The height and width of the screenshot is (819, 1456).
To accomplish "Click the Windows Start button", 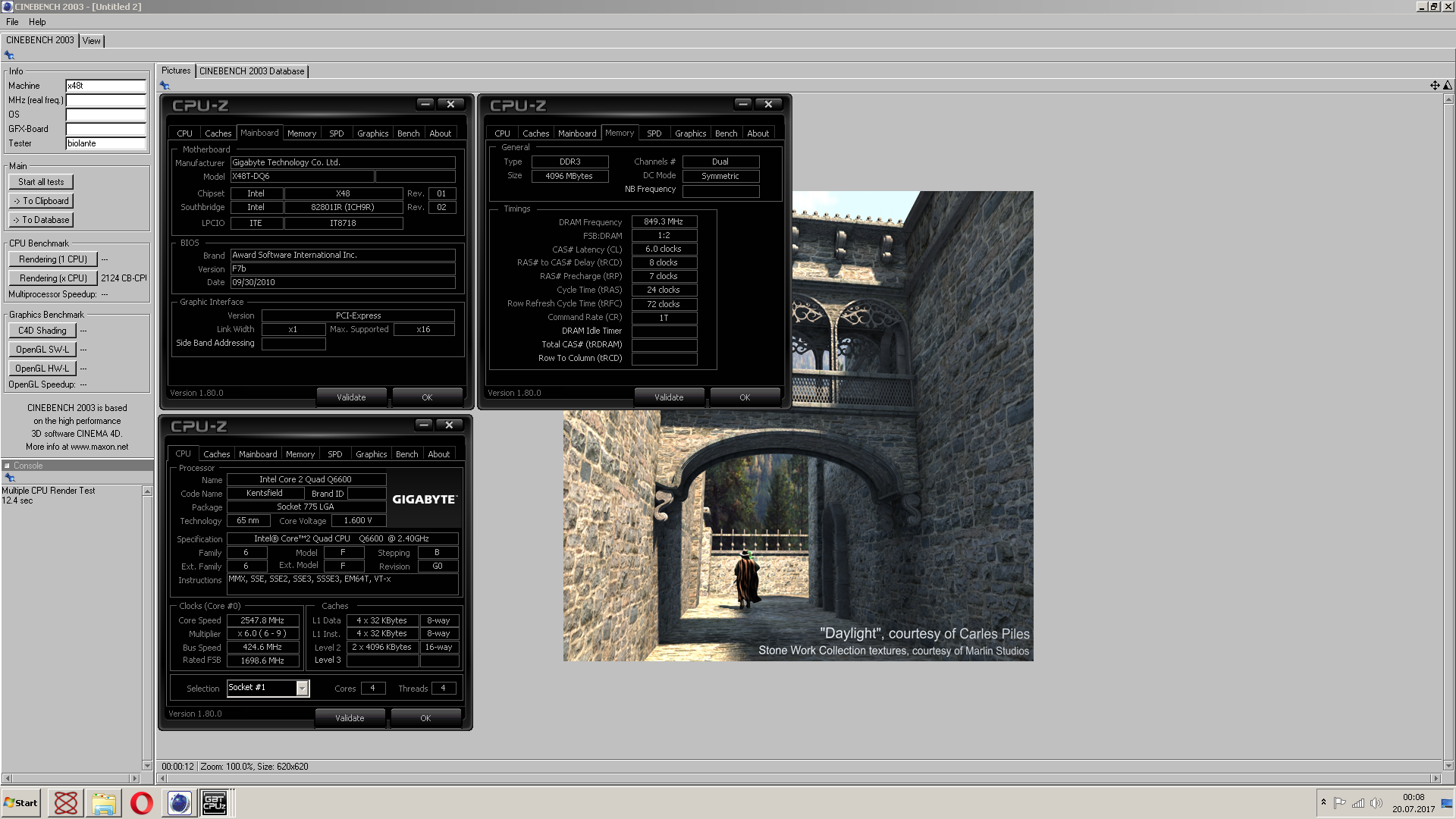I will click(x=20, y=803).
